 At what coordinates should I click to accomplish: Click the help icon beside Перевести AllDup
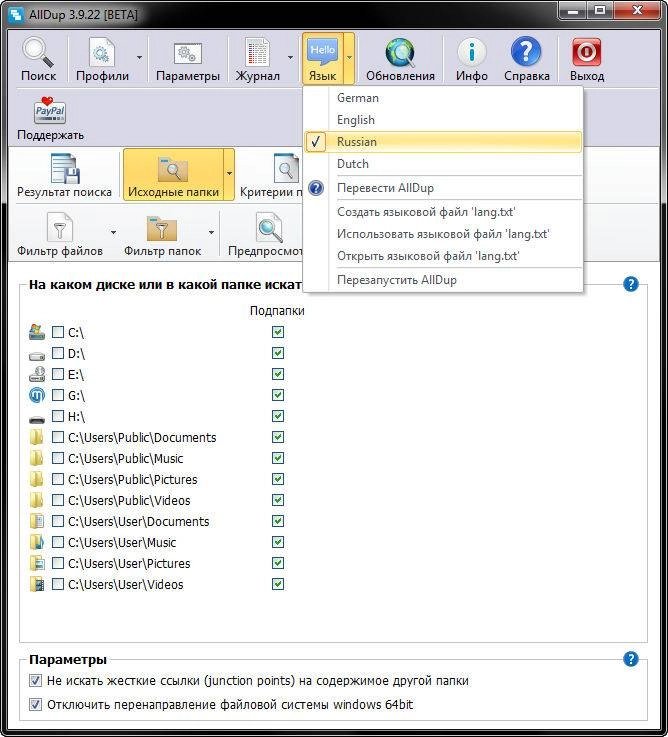coord(316,188)
